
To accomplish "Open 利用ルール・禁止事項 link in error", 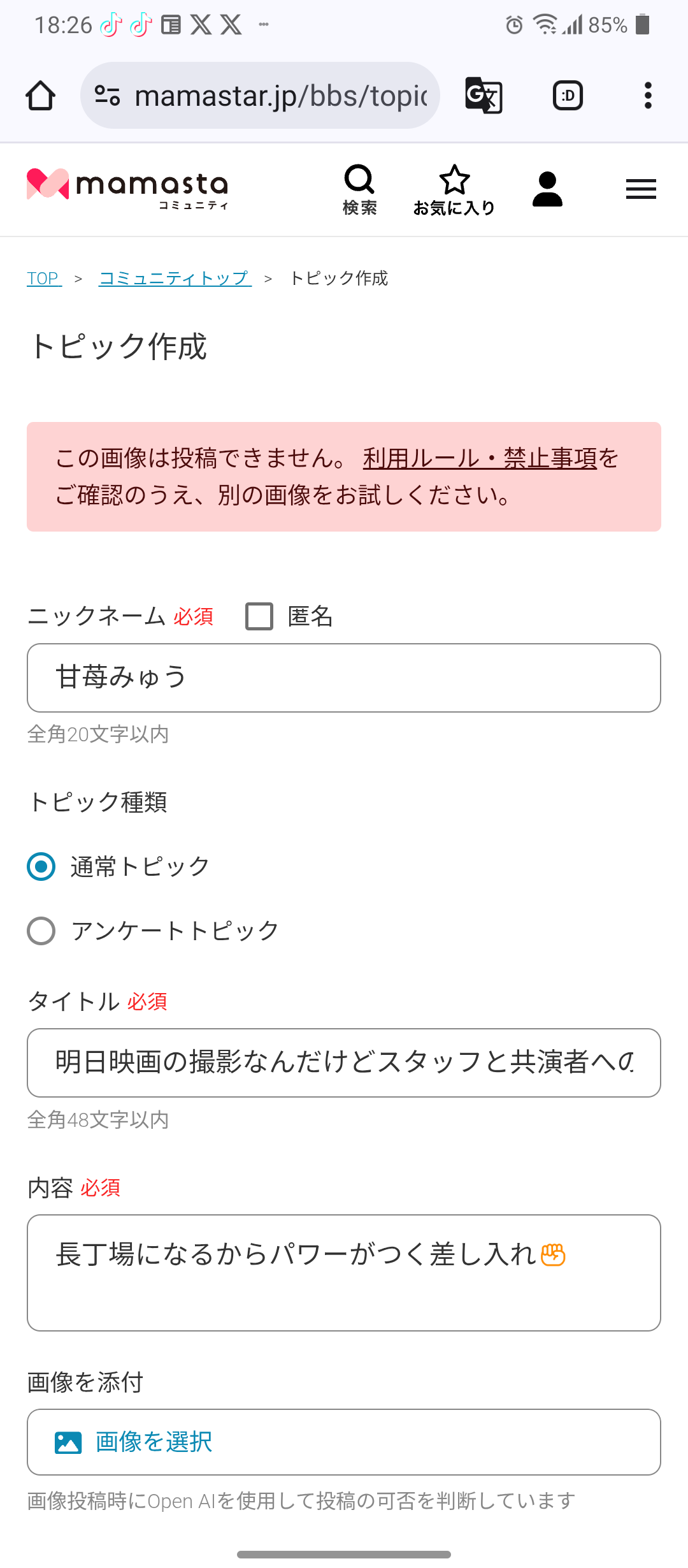I will click(480, 458).
